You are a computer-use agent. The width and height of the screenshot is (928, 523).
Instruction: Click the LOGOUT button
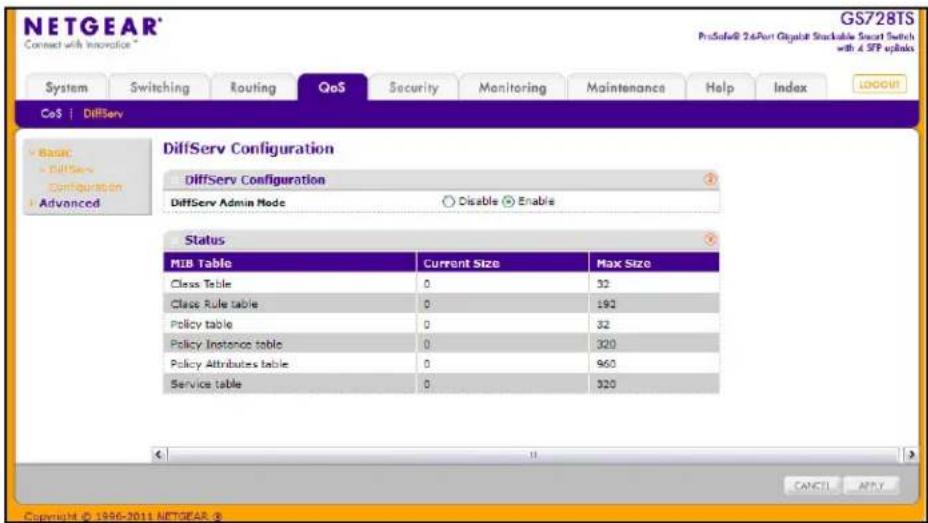(879, 85)
